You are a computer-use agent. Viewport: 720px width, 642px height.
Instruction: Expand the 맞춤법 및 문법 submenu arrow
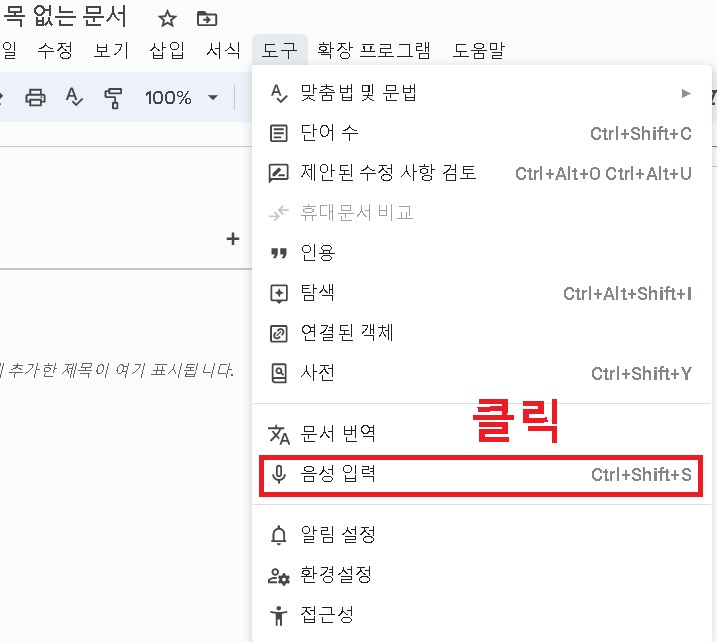tap(686, 94)
